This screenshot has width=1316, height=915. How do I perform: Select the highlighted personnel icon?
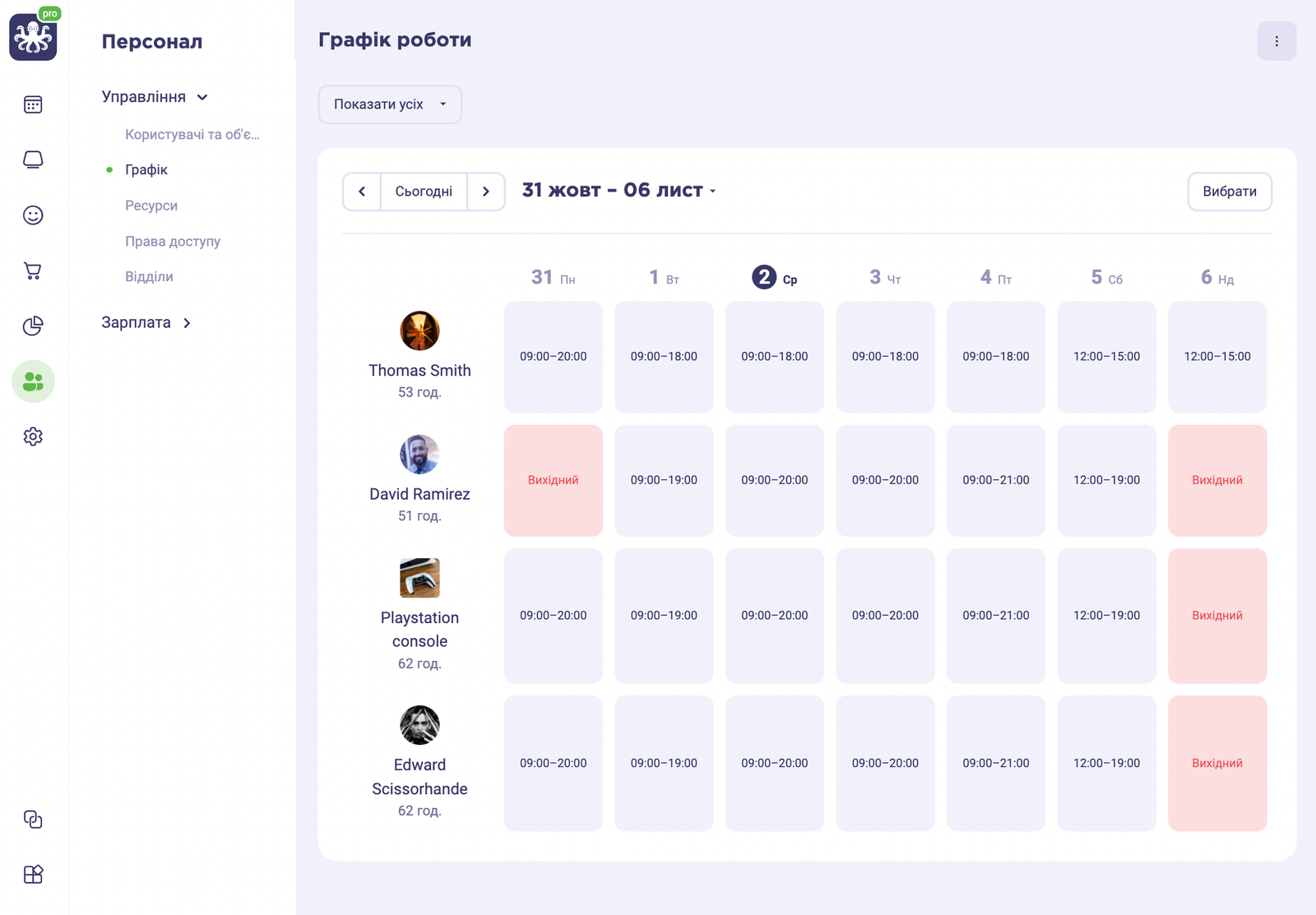pyautogui.click(x=32, y=381)
